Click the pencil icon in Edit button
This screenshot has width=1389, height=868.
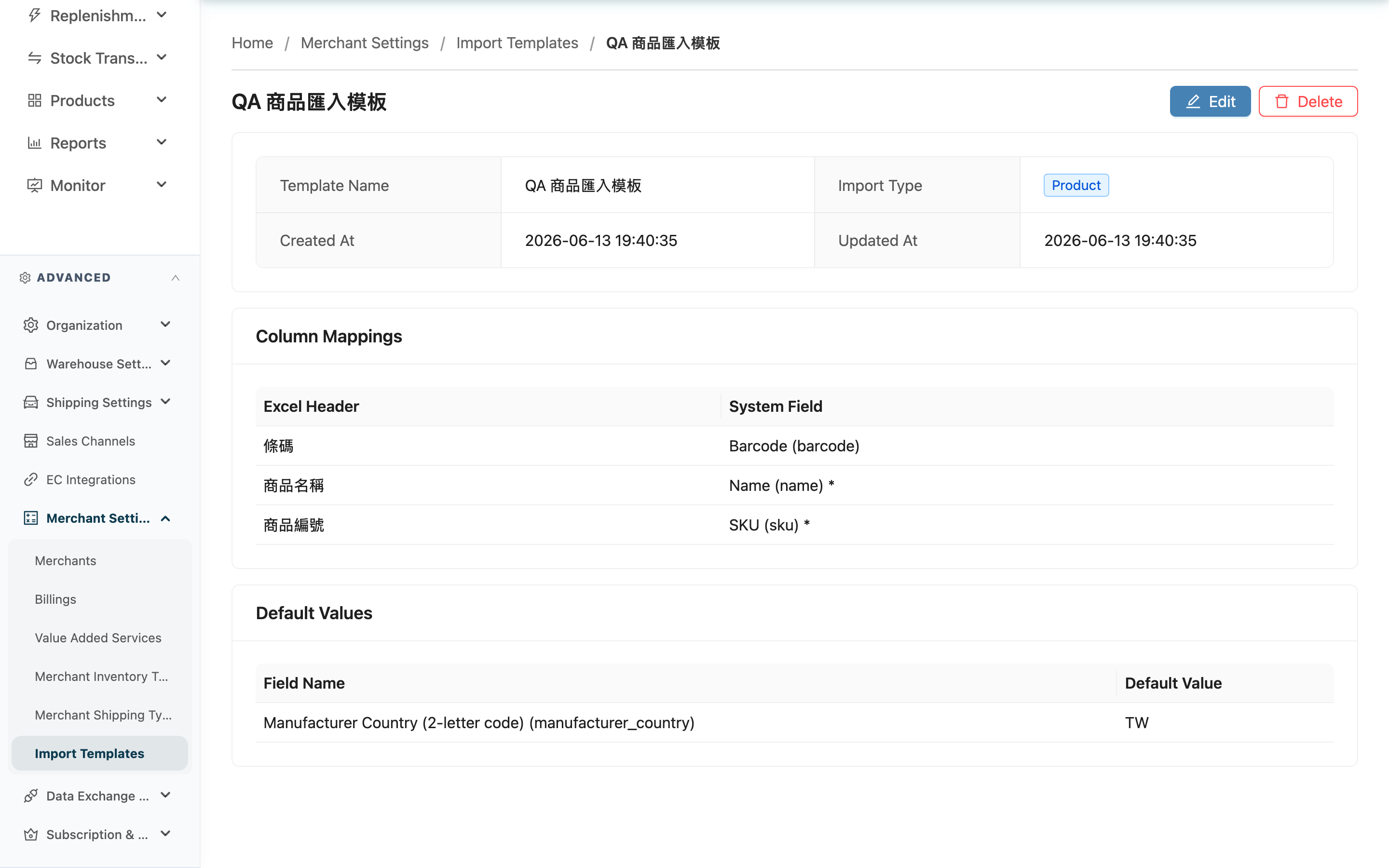pyautogui.click(x=1193, y=102)
